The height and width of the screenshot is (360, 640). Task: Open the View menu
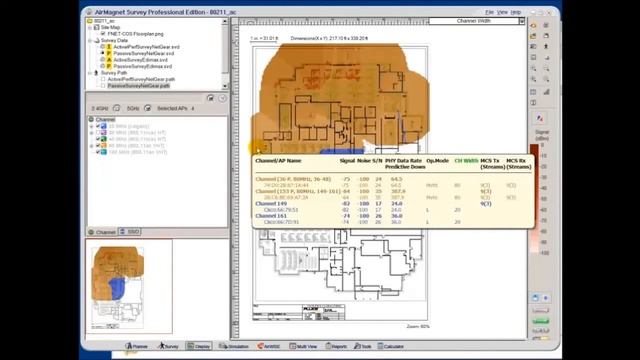(x=502, y=12)
